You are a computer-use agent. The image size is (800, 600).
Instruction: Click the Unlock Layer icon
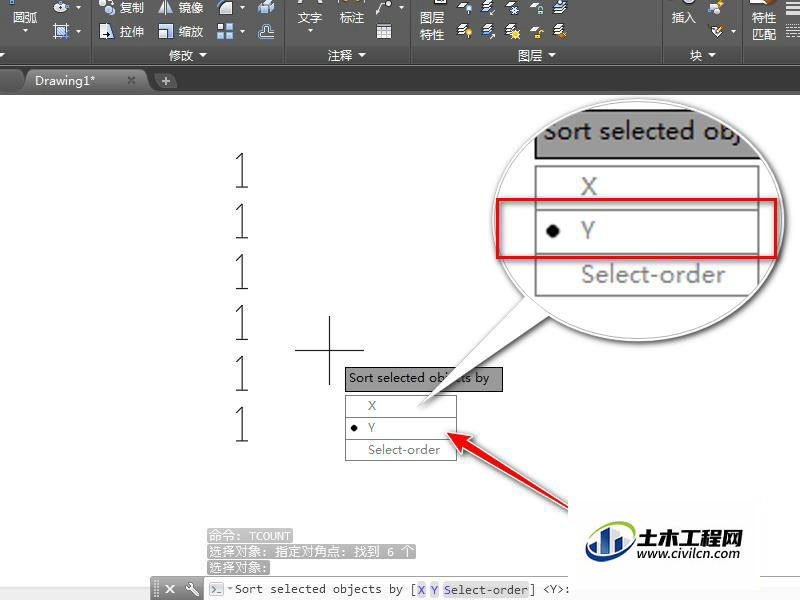[x=537, y=32]
